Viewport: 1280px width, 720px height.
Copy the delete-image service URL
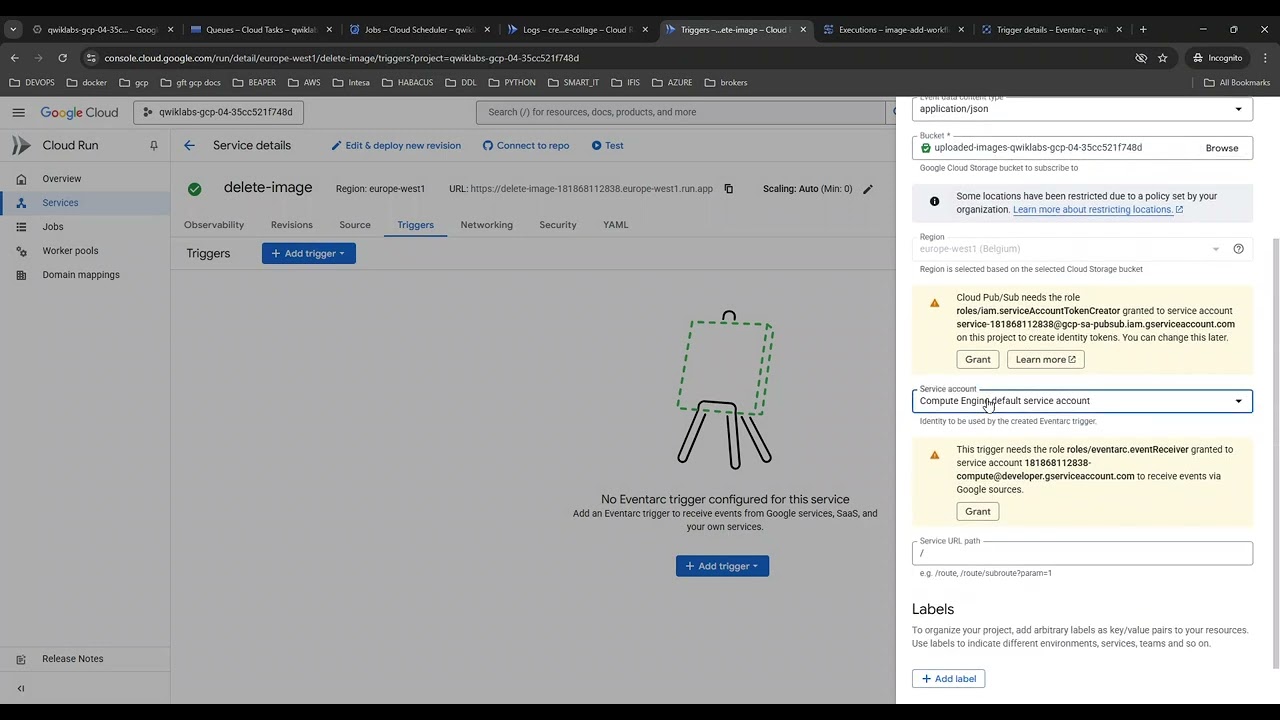point(729,189)
